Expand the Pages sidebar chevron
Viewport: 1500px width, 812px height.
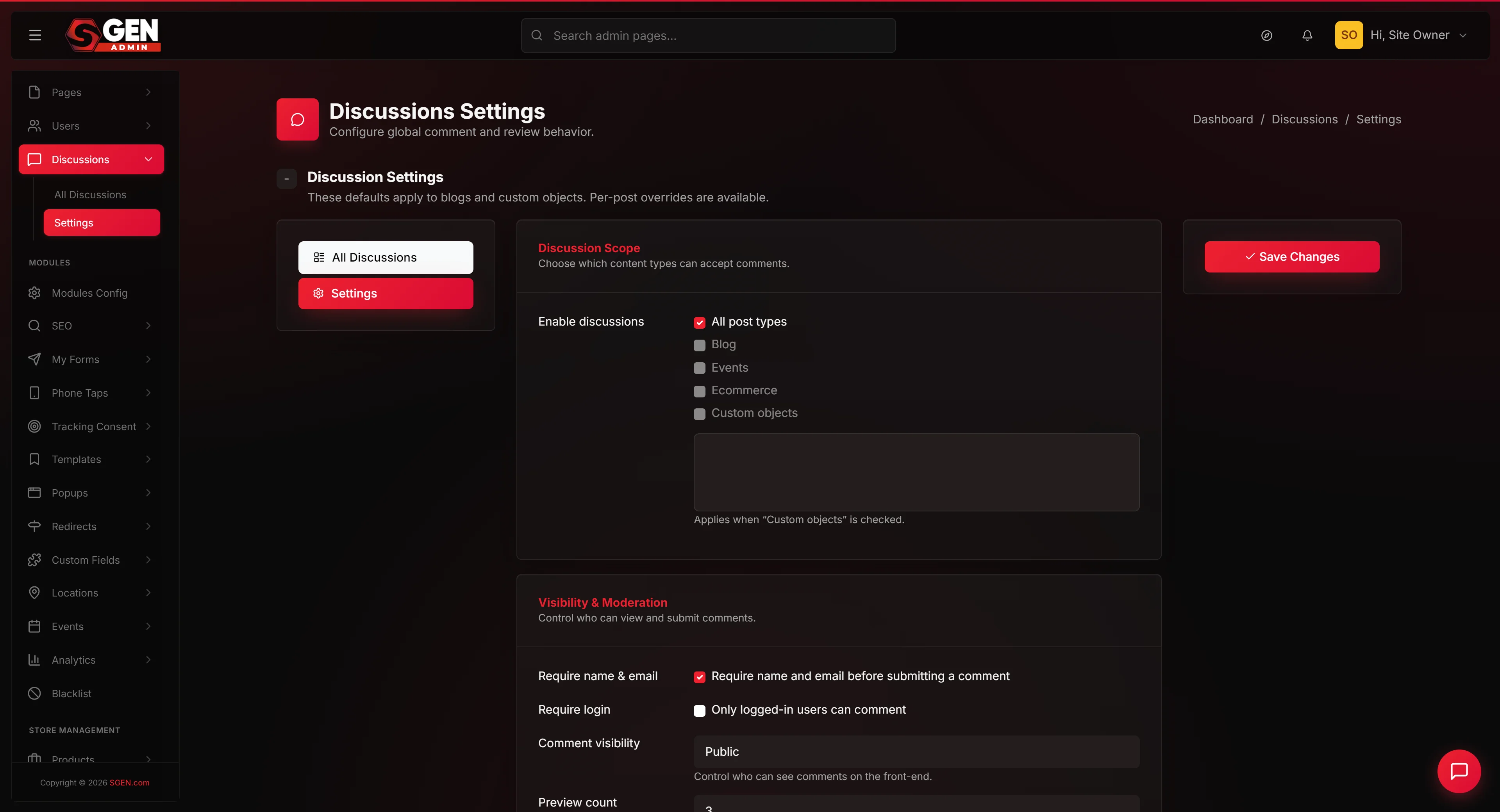[x=148, y=92]
